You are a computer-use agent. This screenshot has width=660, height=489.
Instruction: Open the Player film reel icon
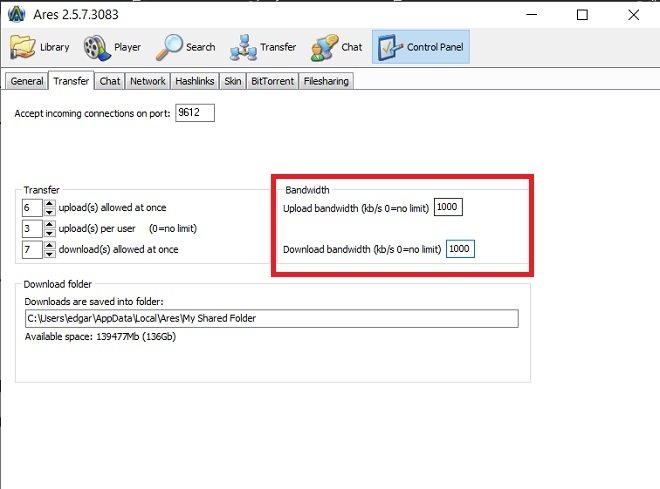click(x=97, y=47)
